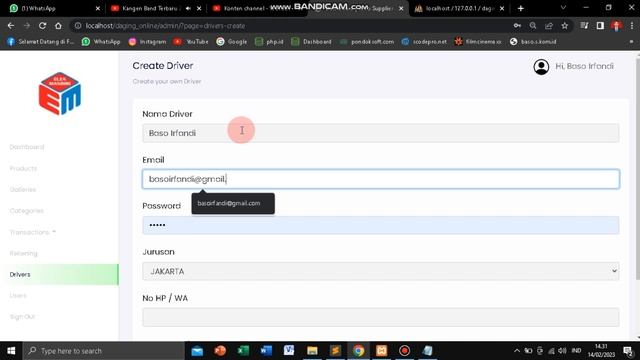Open the Dashboard bookmark
The height and width of the screenshot is (360, 640).
coord(311,42)
